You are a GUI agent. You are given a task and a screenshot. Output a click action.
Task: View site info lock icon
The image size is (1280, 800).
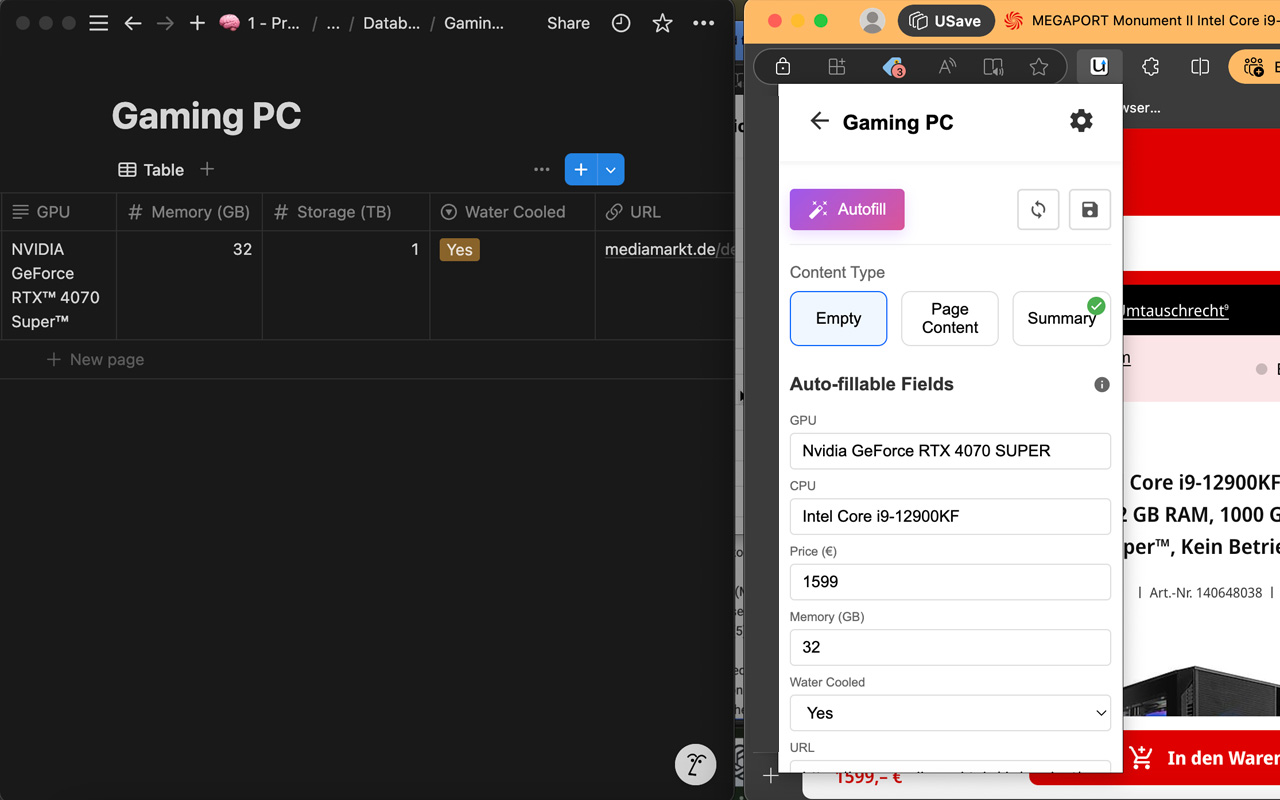coord(783,67)
